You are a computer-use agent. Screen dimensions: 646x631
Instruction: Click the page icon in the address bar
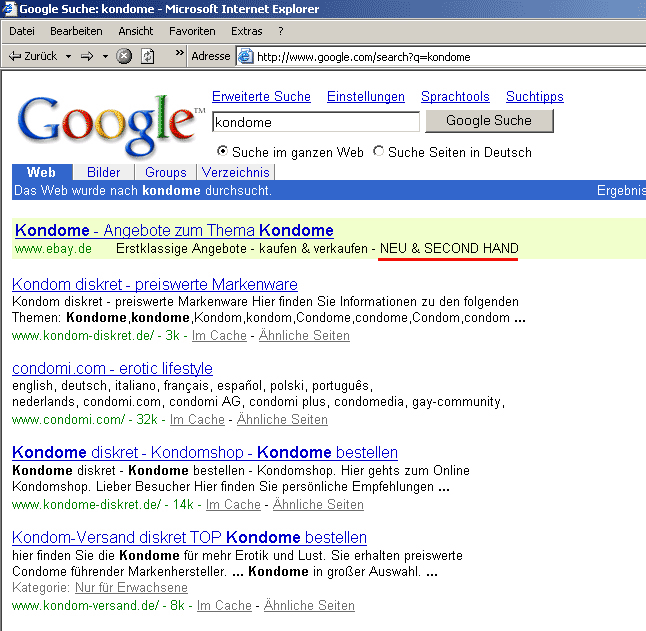coord(246,56)
